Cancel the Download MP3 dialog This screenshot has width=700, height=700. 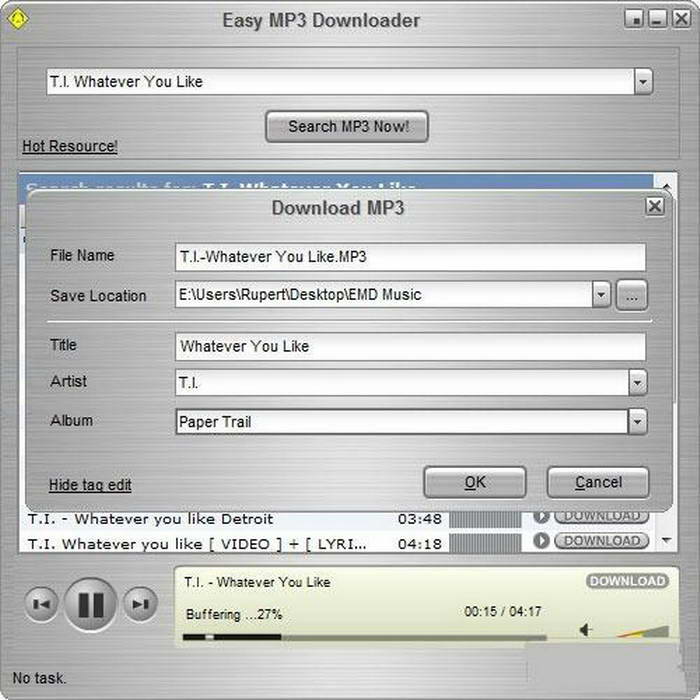point(598,482)
